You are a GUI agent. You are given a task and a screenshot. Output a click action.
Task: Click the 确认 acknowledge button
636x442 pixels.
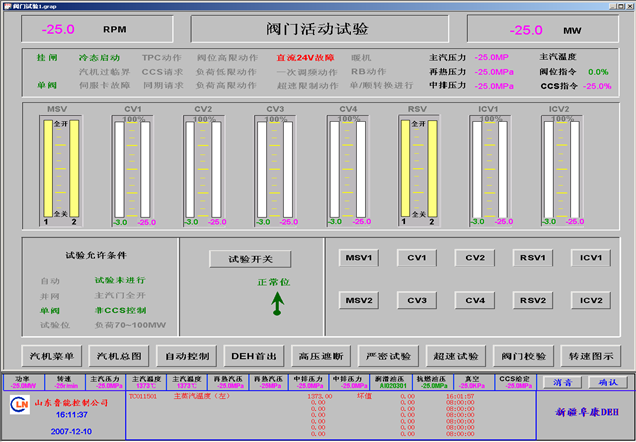608,382
